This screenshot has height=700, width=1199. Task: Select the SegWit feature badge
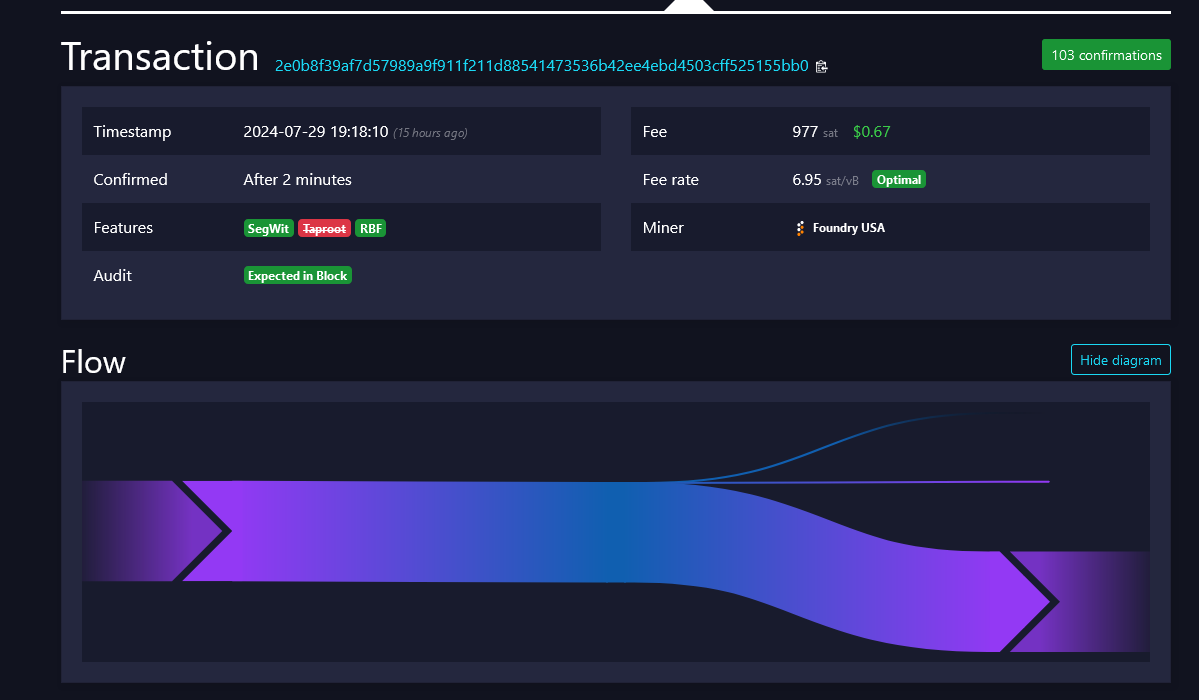(268, 228)
